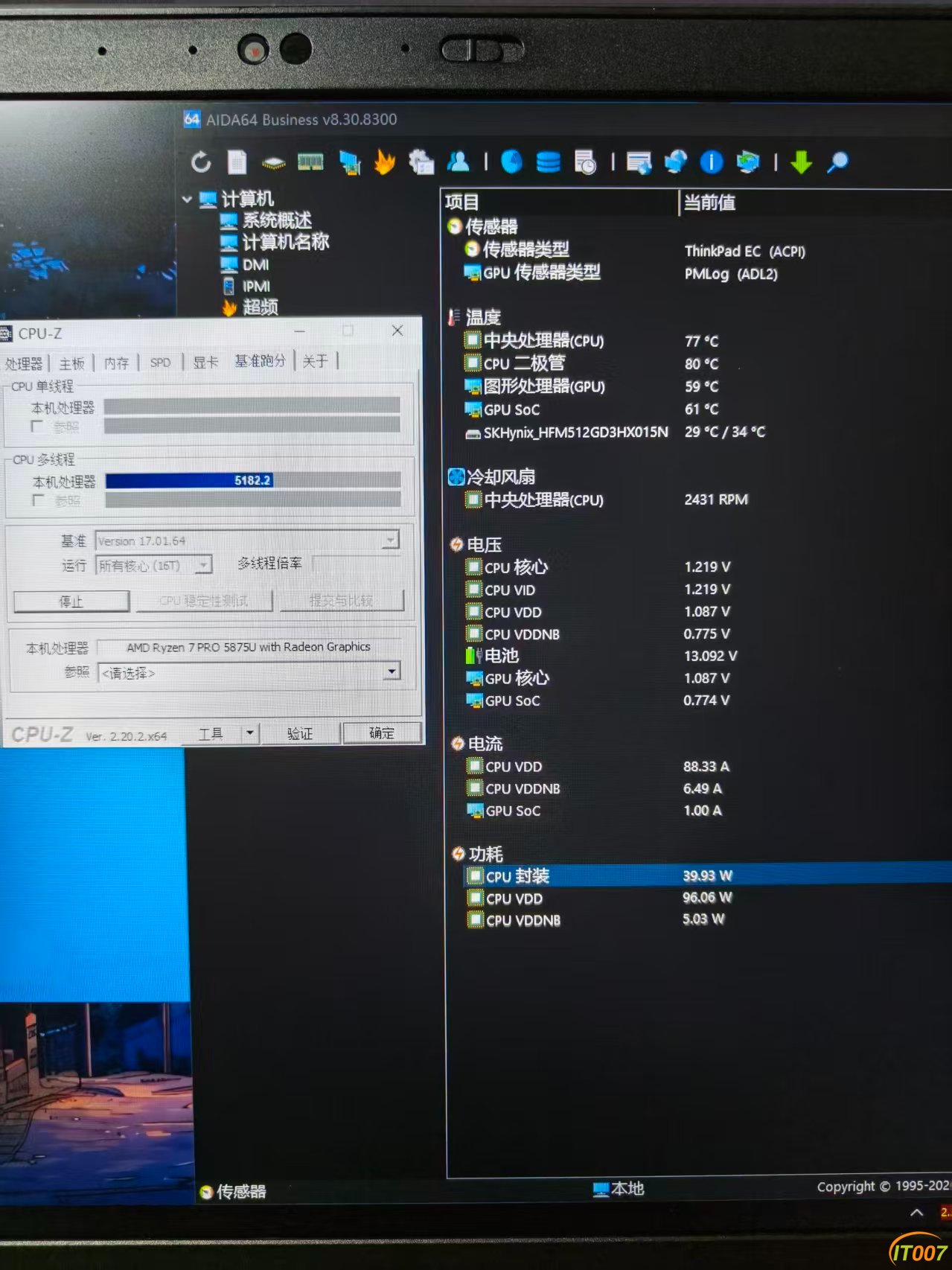952x1270 pixels.
Task: Click the 本地 computer icon in status bar
Action: click(x=601, y=1189)
